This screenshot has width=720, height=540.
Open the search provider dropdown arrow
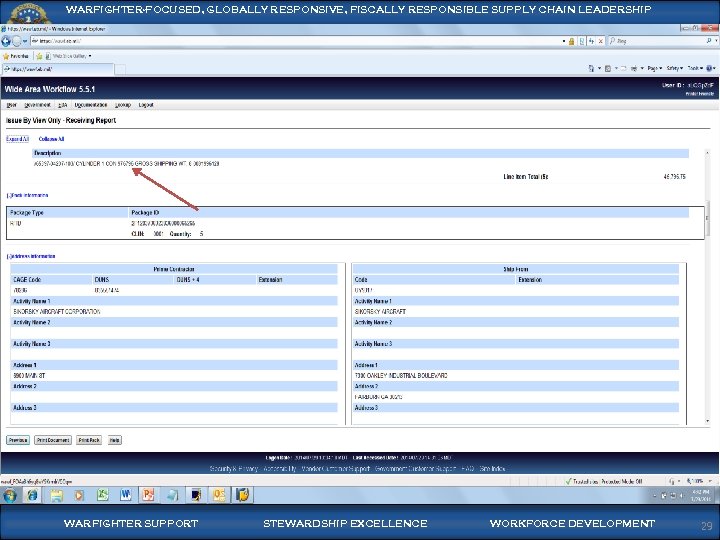pyautogui.click(x=716, y=41)
